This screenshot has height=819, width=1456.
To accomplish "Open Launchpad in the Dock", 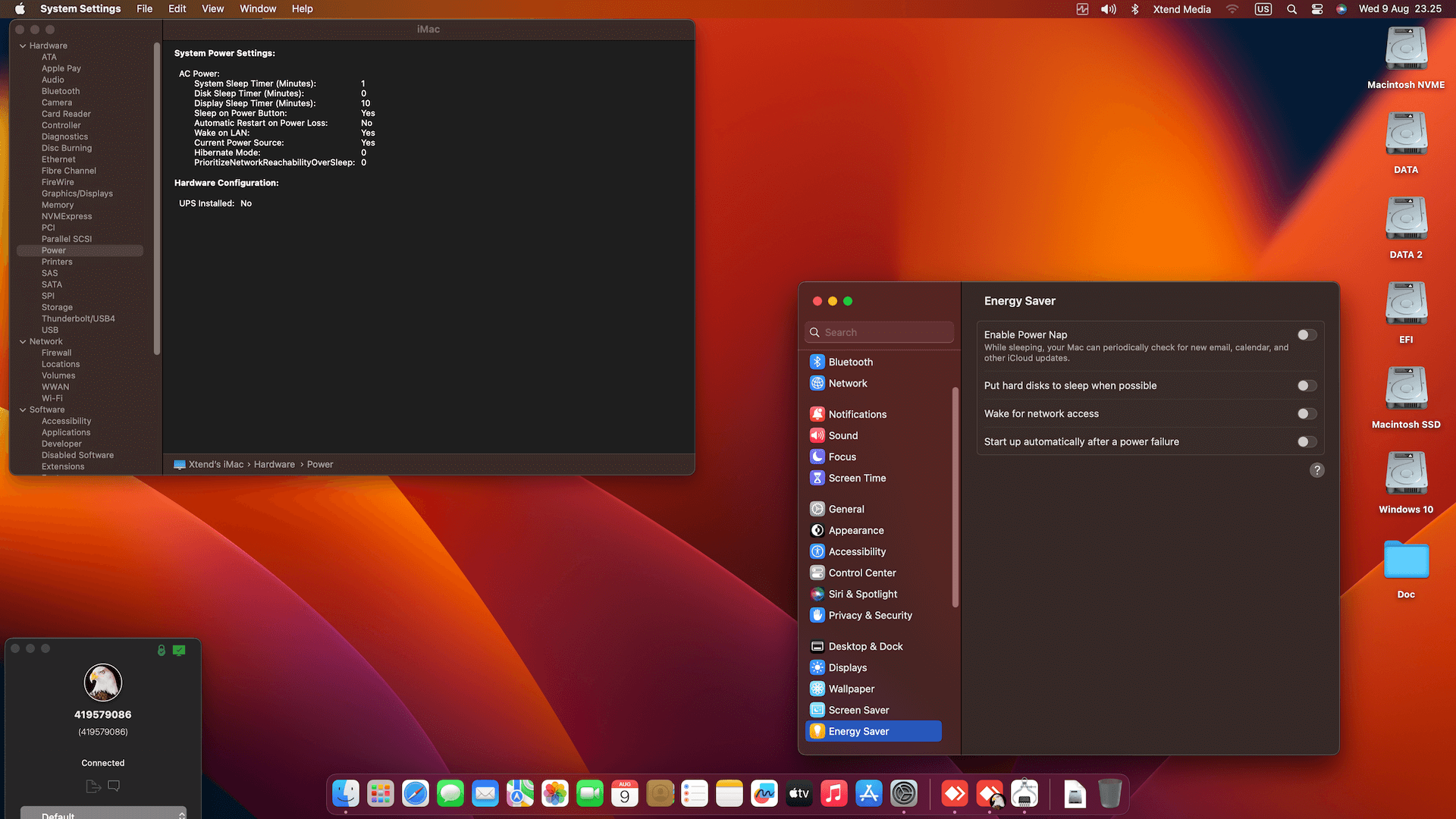I will click(x=381, y=794).
